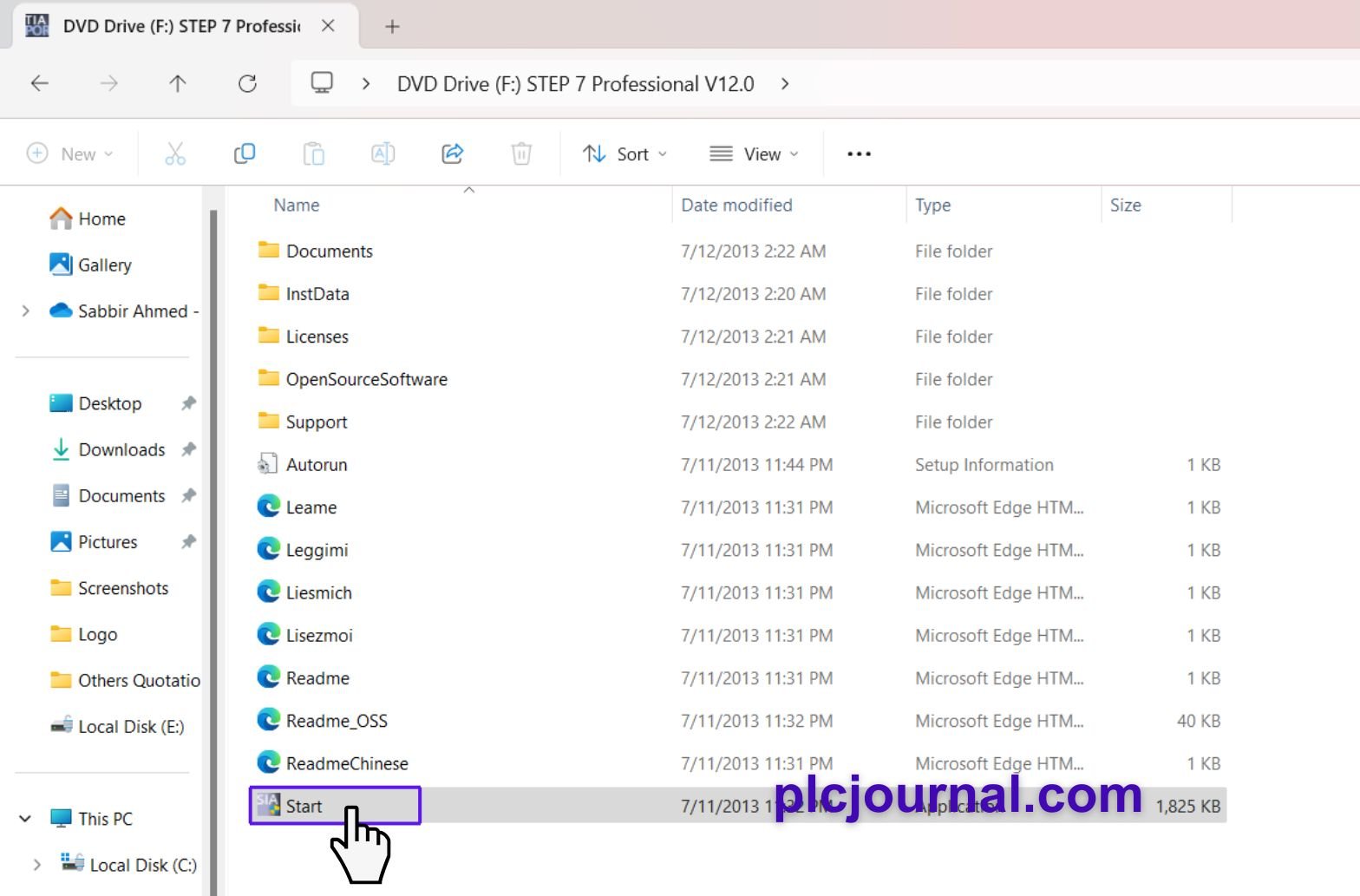Select the Readme HTML file
1360x896 pixels.
tap(304, 677)
